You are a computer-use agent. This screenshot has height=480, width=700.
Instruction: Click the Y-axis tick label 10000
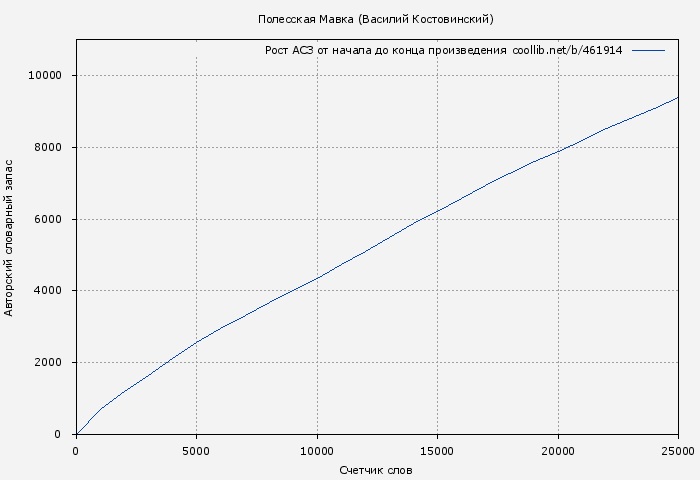[x=44, y=75]
